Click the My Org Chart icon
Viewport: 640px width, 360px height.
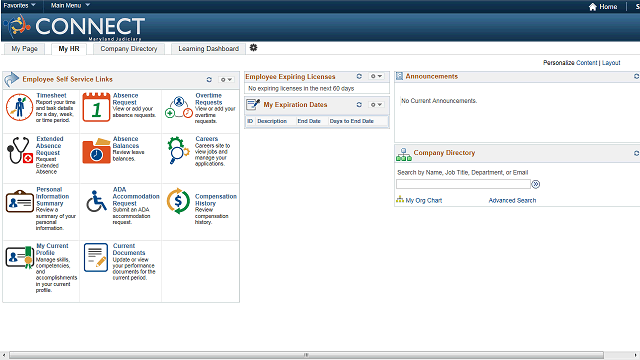(x=400, y=200)
